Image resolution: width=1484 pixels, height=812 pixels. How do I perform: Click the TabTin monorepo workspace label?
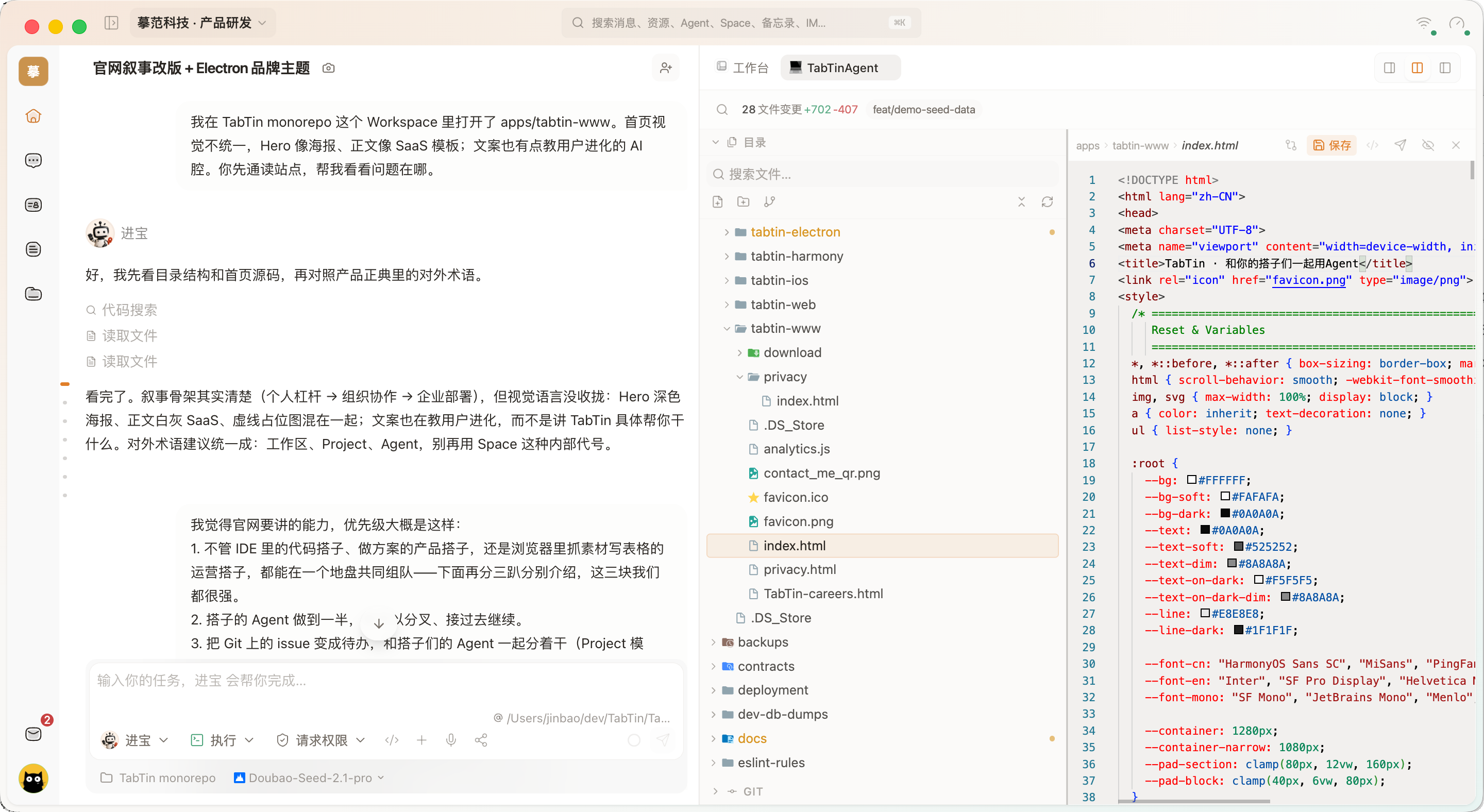(x=158, y=777)
